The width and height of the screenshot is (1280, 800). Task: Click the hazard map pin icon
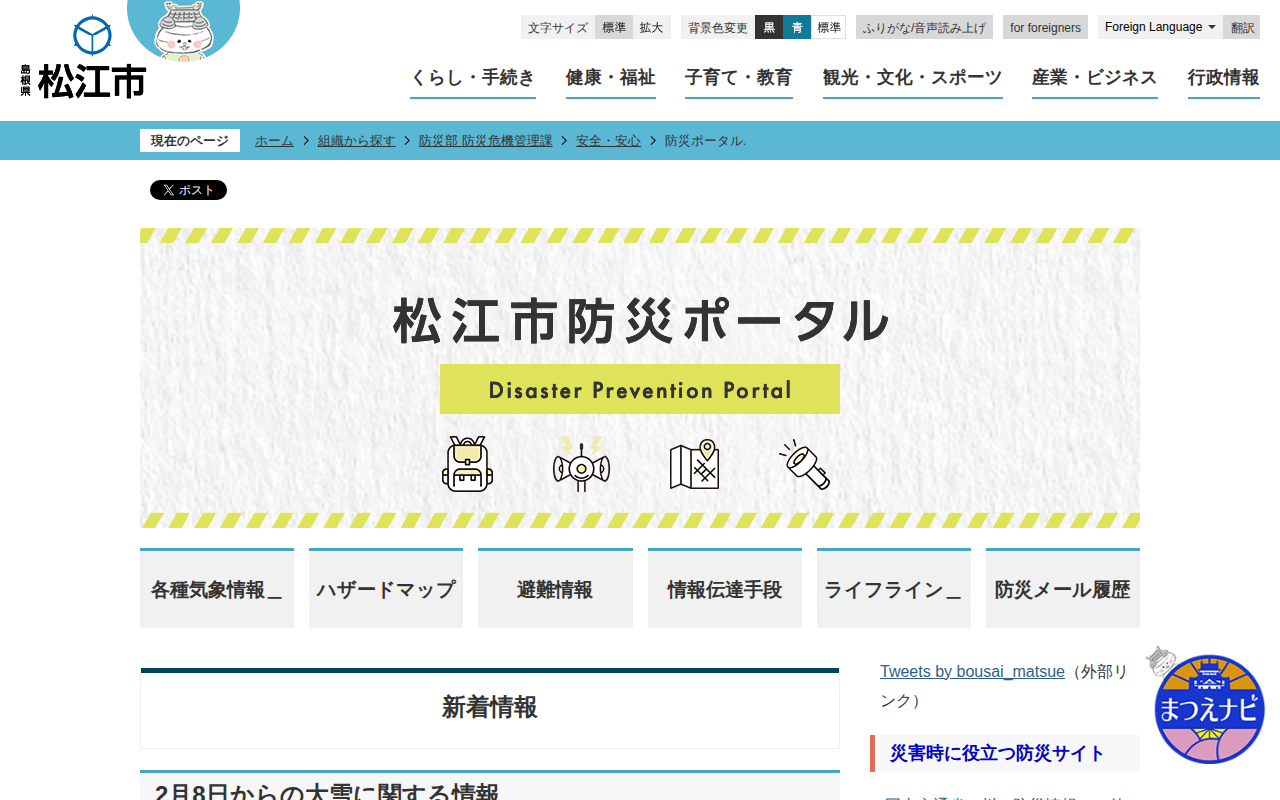pos(695,464)
